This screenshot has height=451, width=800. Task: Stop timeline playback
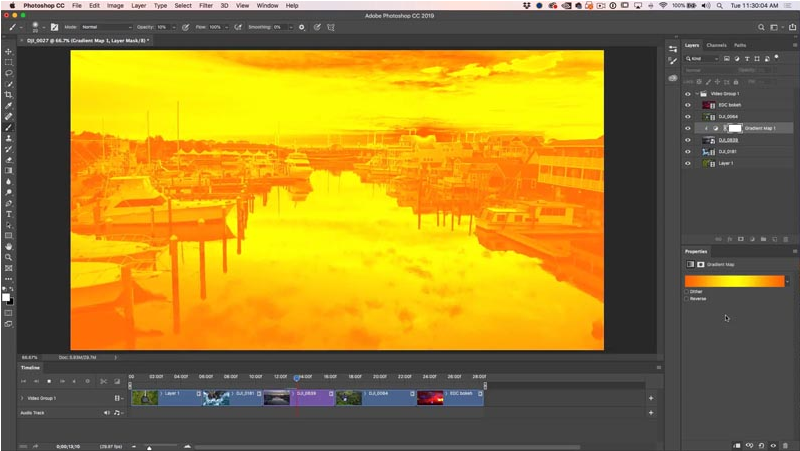click(x=49, y=381)
